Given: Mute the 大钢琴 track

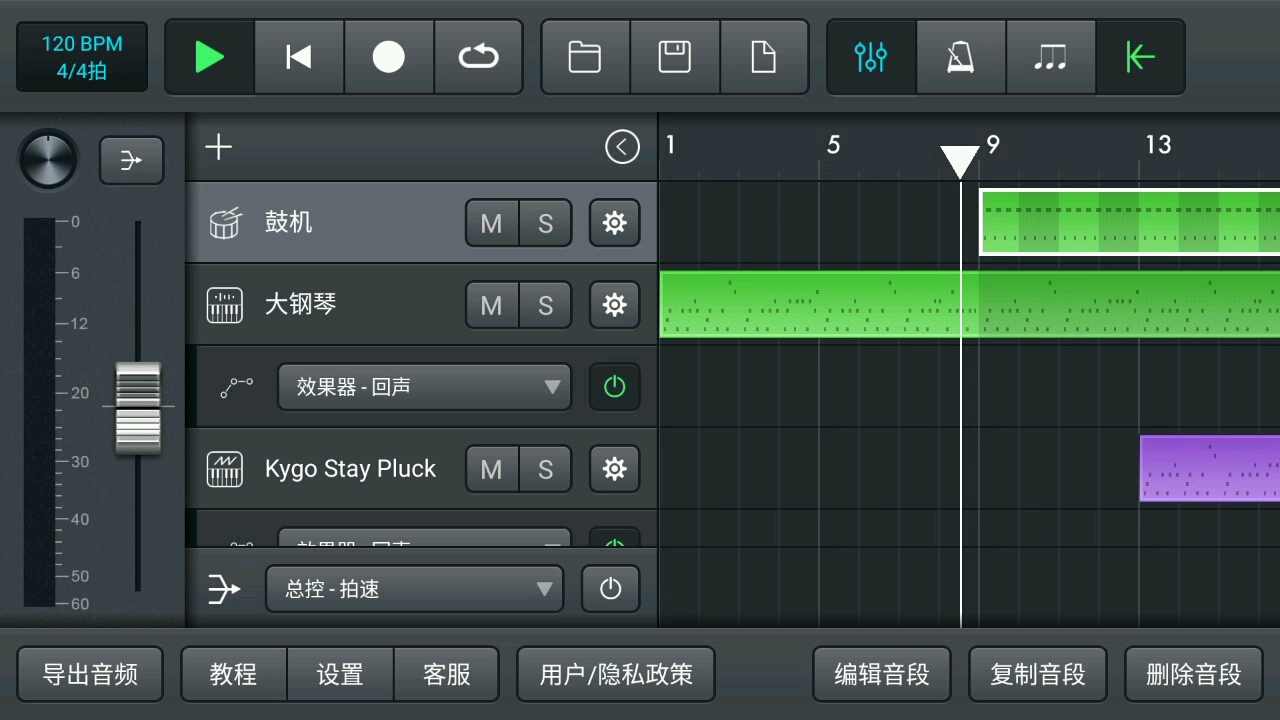Looking at the screenshot, I should click(x=492, y=305).
